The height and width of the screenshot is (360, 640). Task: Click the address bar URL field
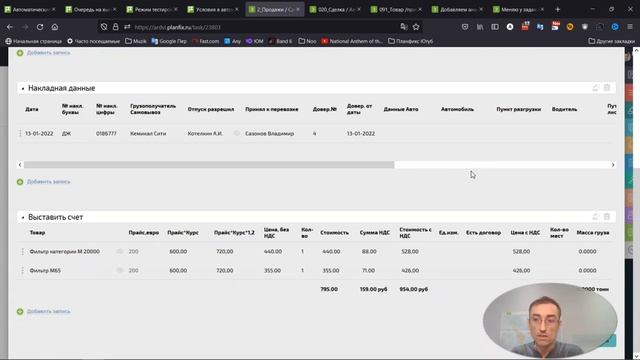(261, 27)
